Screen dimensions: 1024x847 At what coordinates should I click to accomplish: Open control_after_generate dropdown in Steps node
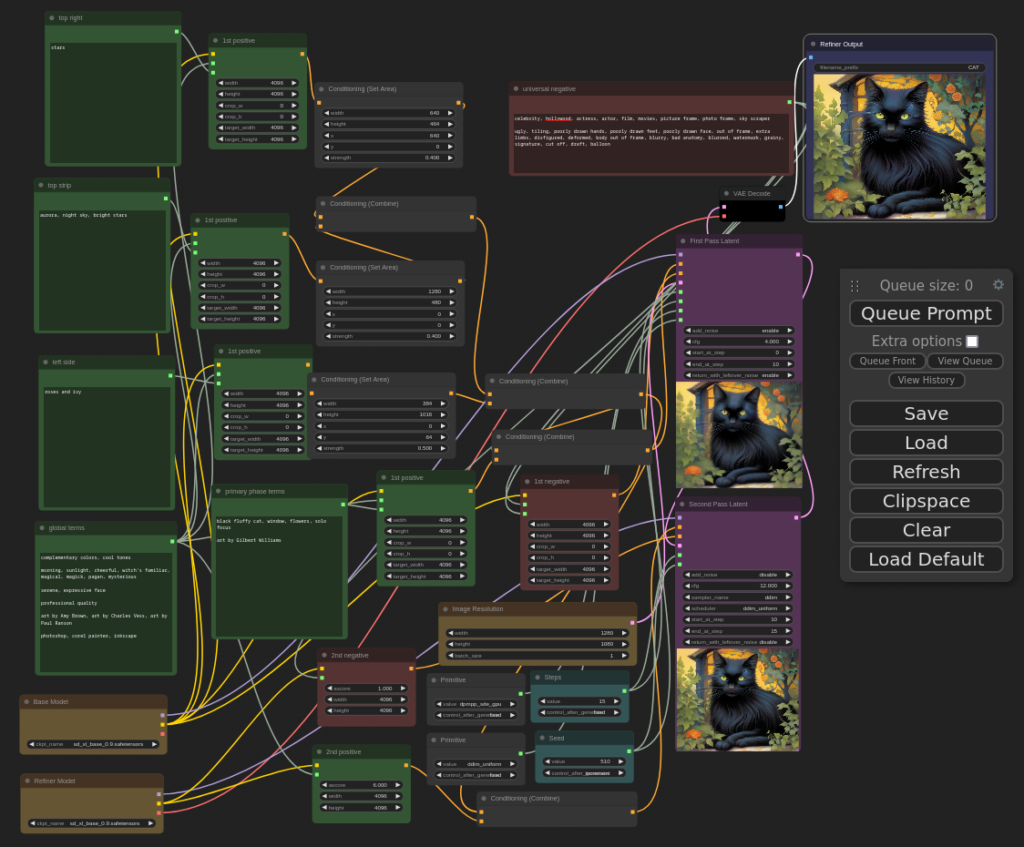click(x=579, y=712)
